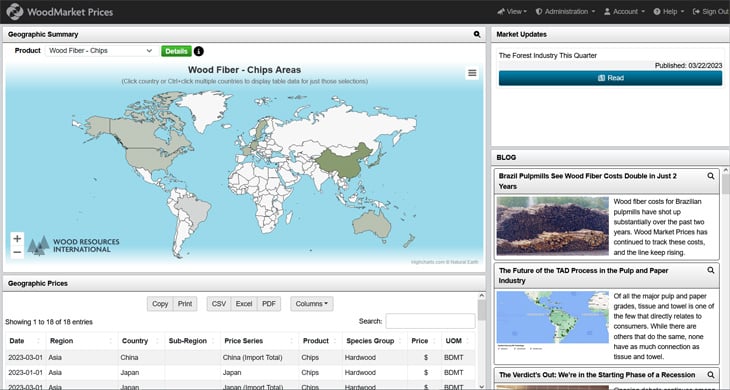This screenshot has height=390, width=730.
Task: Open the Product dropdown showing Wood Fiber - Chips
Action: [101, 51]
